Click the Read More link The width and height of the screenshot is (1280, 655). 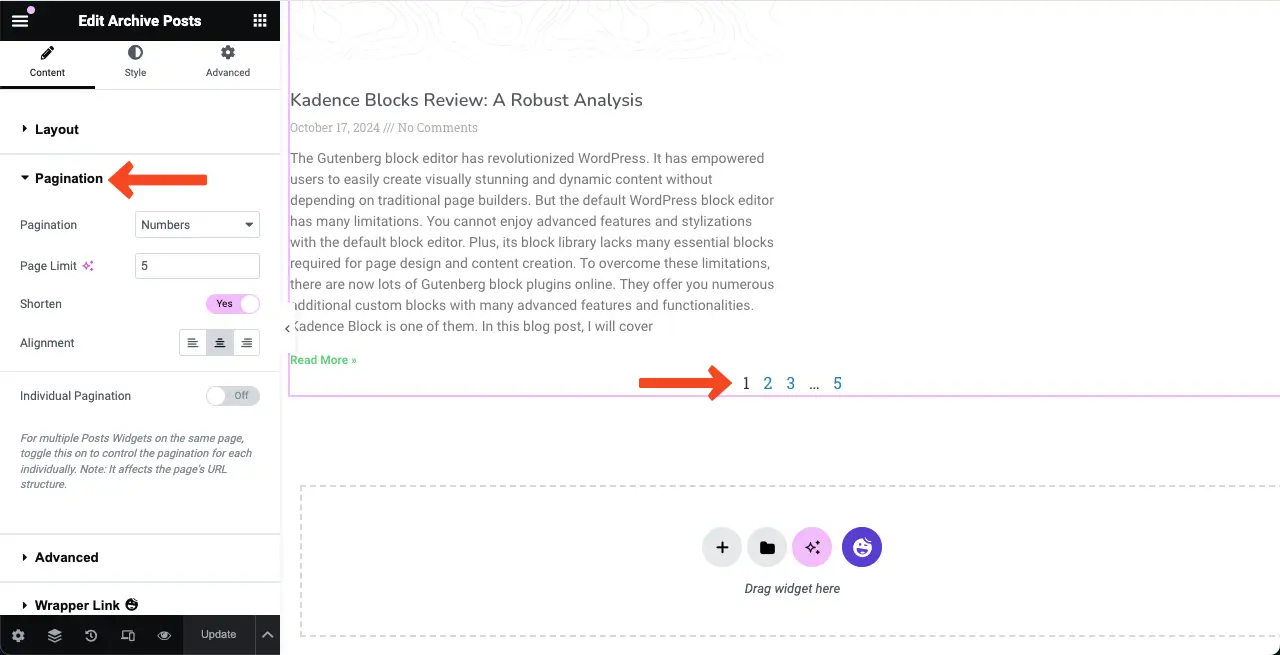click(x=323, y=360)
